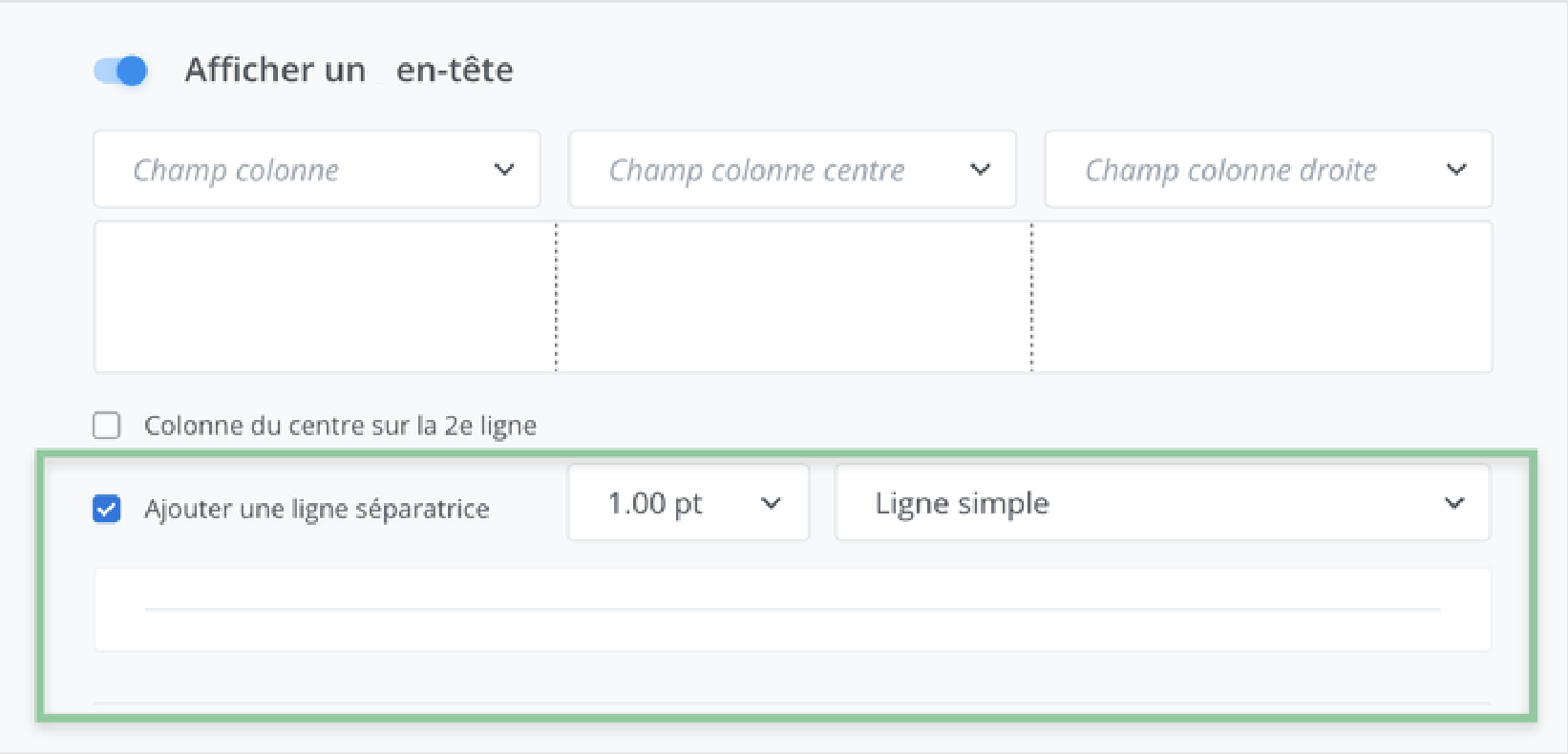Click the chevron arrow next to '1.00 pt'
1568x754 pixels.
click(771, 503)
